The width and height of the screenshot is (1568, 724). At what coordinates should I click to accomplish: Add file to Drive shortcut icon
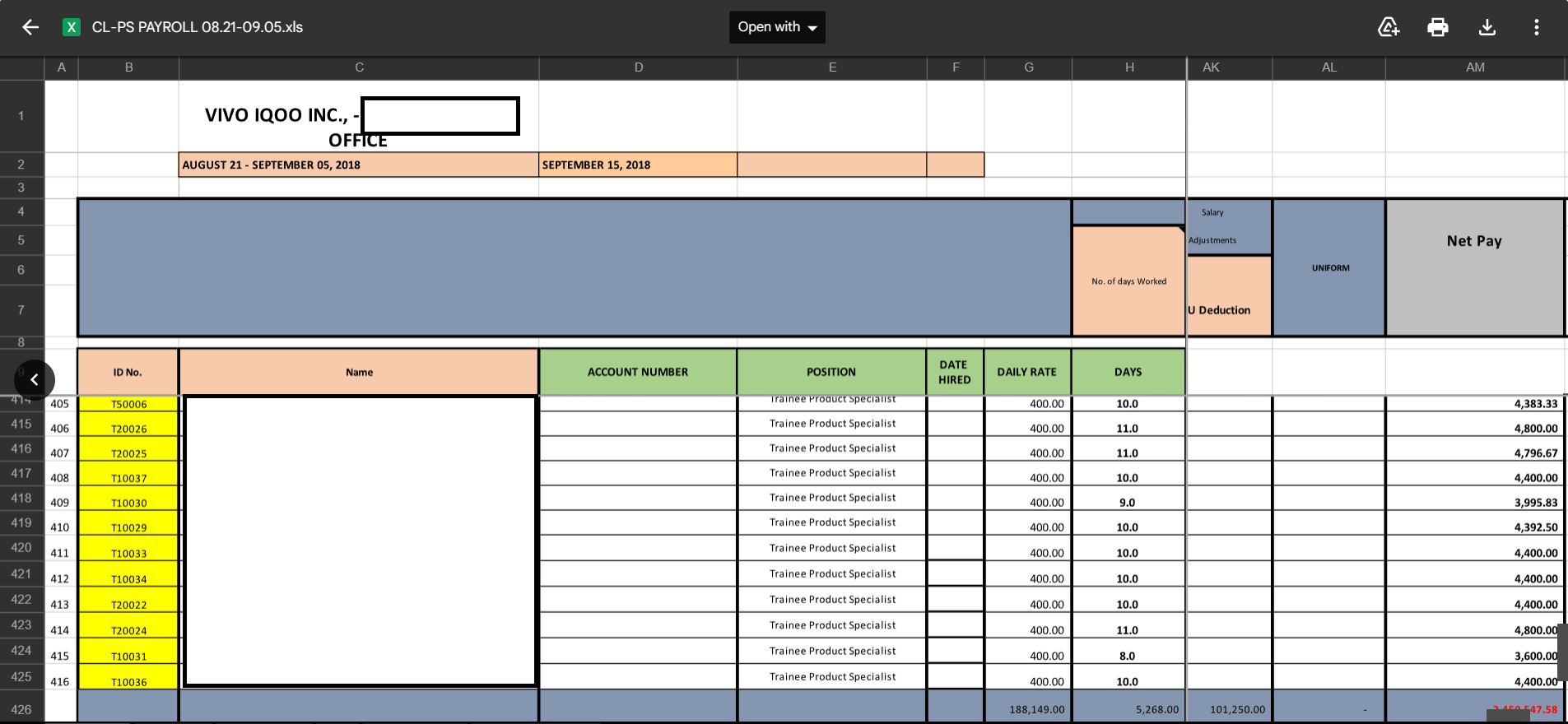(1389, 27)
